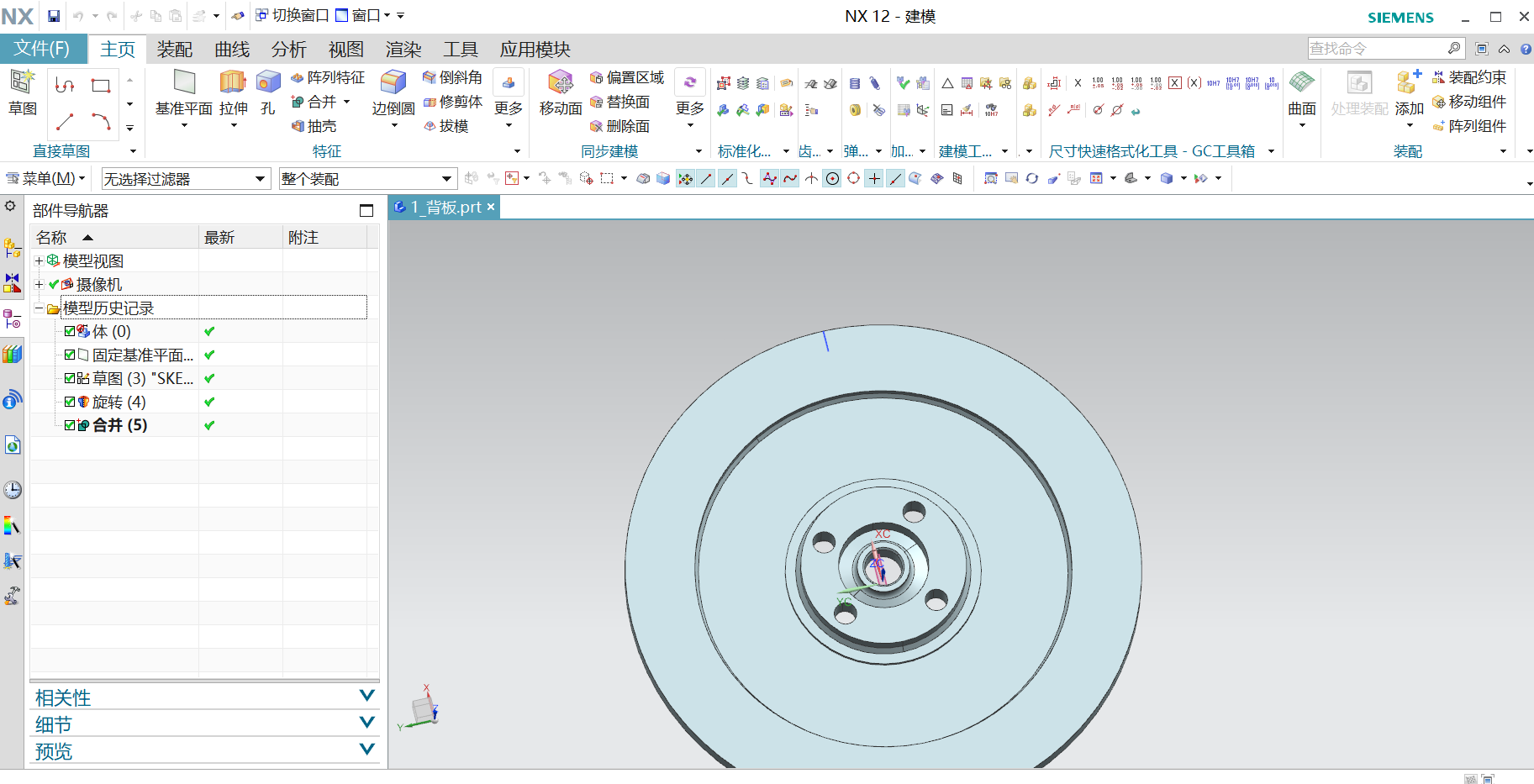Image resolution: width=1534 pixels, height=784 pixels.
Task: Uncheck the 合并 (5) feature checkbox
Action: pyautogui.click(x=70, y=425)
